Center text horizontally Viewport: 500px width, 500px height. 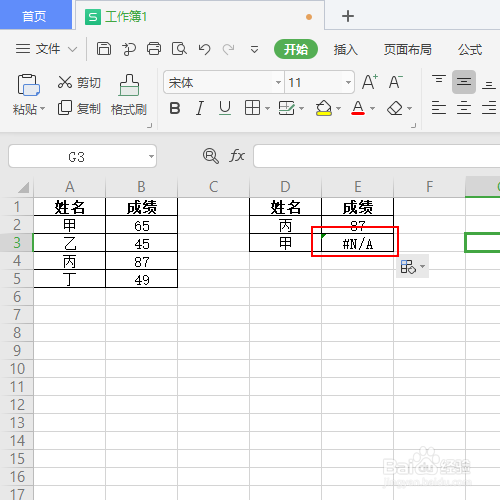[464, 108]
